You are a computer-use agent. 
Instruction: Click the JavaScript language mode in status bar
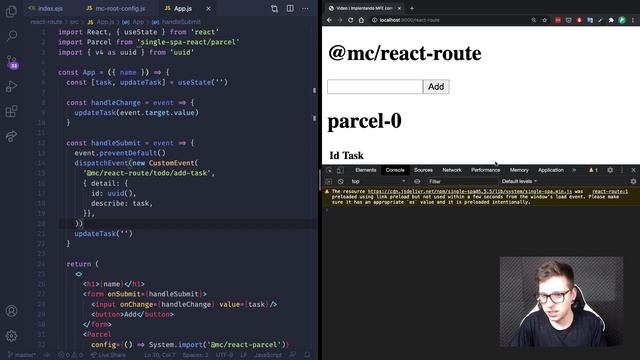(x=268, y=355)
